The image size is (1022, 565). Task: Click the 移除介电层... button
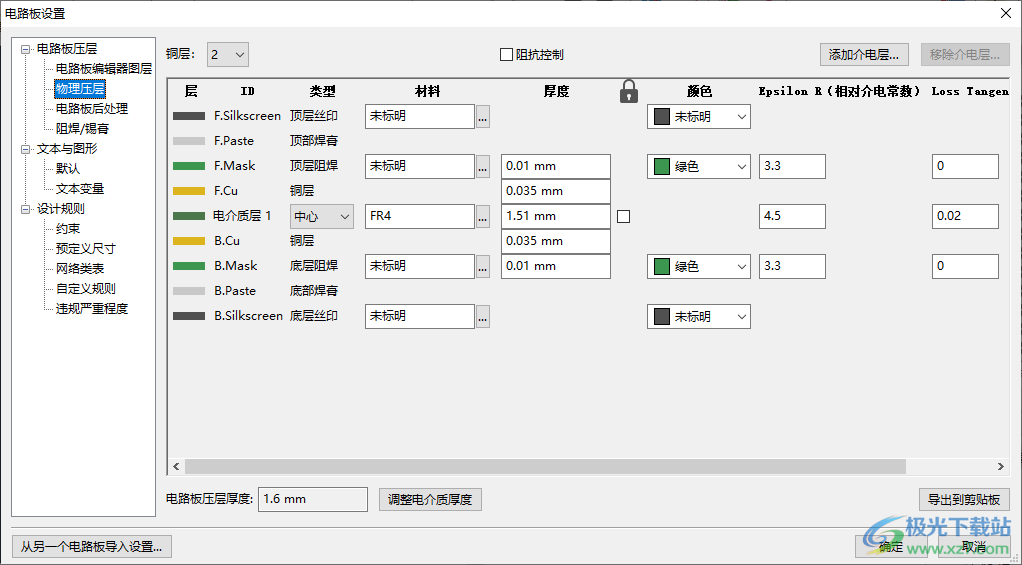(965, 55)
